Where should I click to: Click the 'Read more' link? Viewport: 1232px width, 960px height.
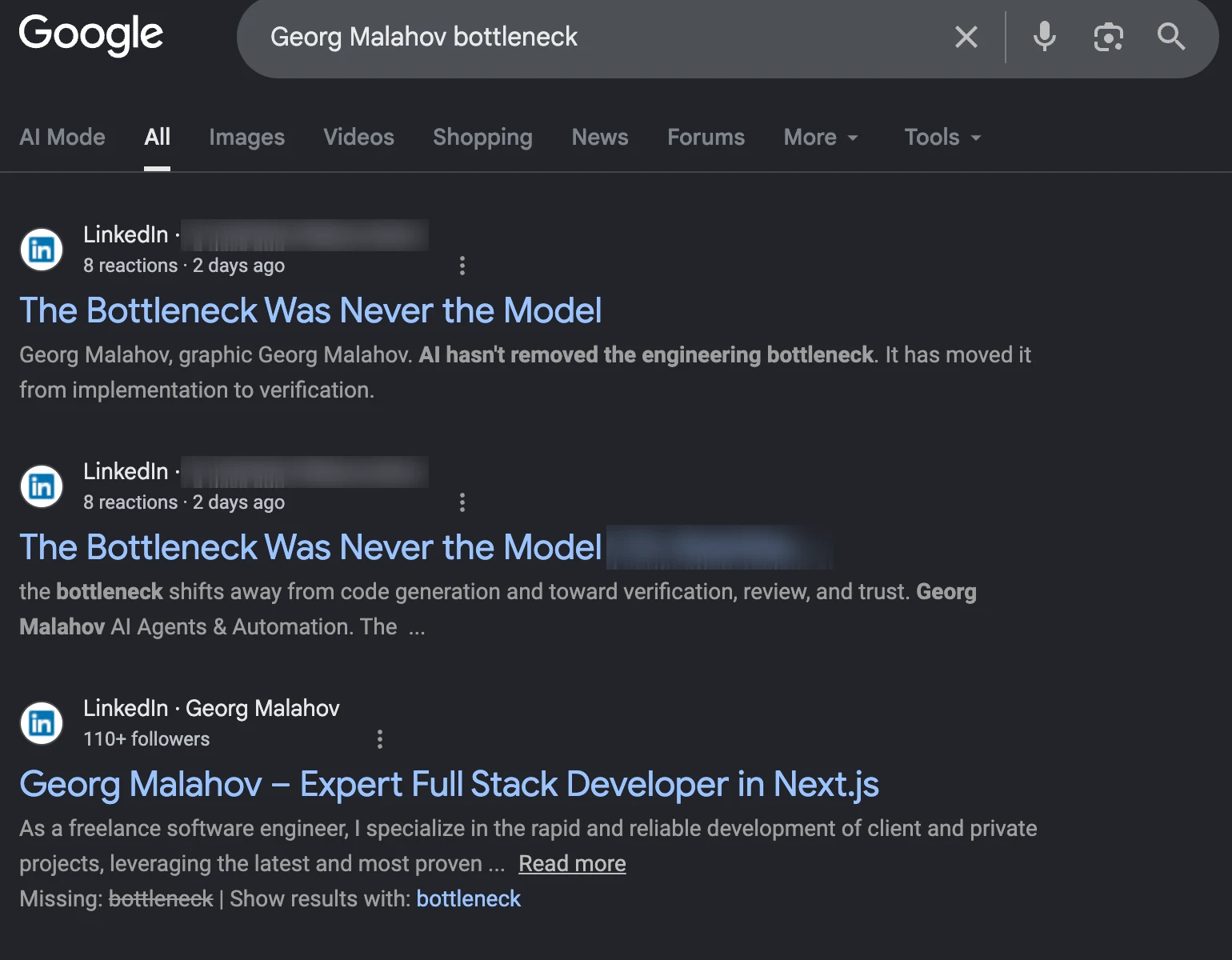click(572, 864)
